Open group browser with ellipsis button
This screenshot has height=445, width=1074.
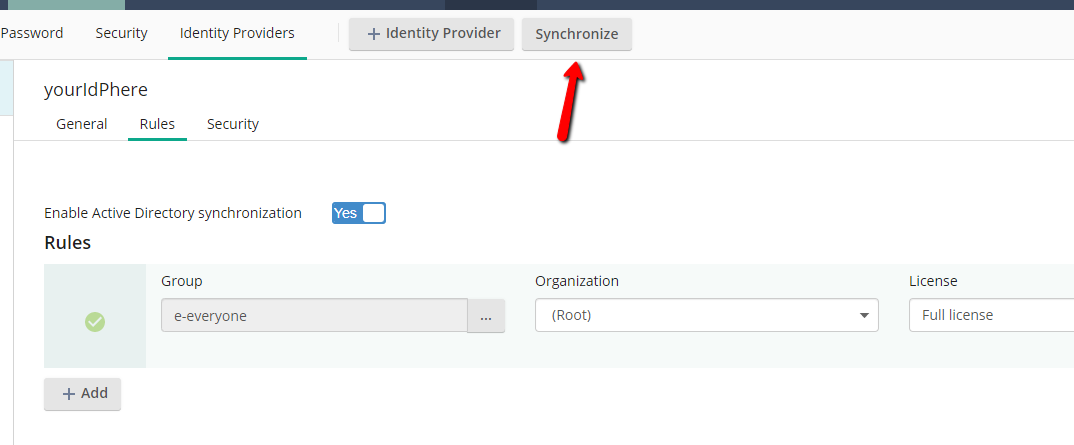click(486, 316)
